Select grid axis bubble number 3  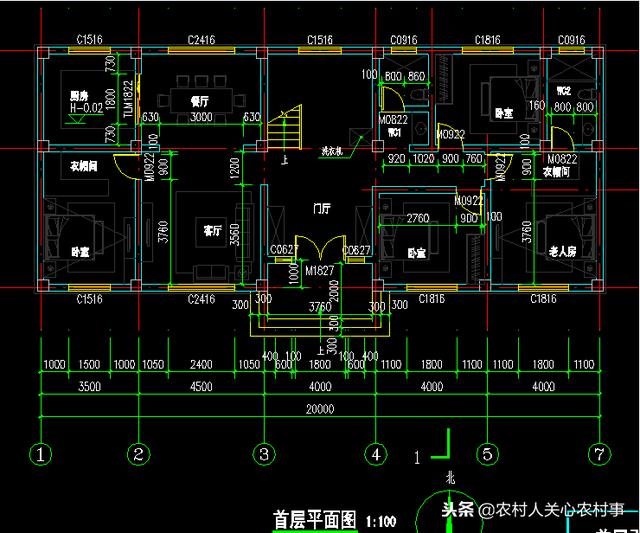[263, 455]
